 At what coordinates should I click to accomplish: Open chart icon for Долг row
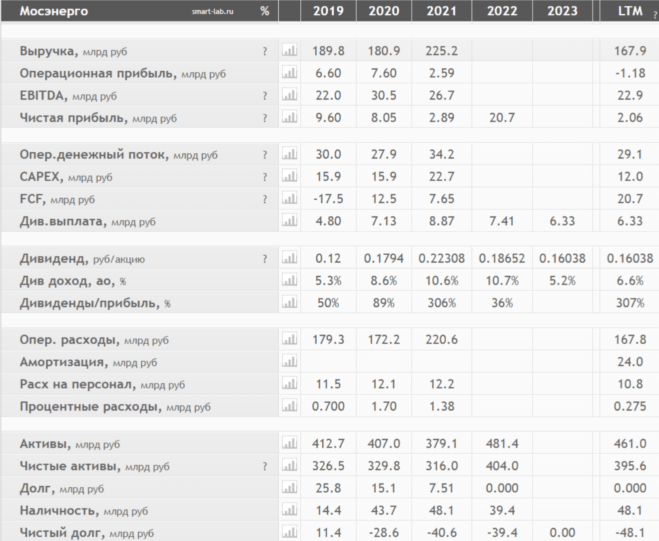click(290, 488)
